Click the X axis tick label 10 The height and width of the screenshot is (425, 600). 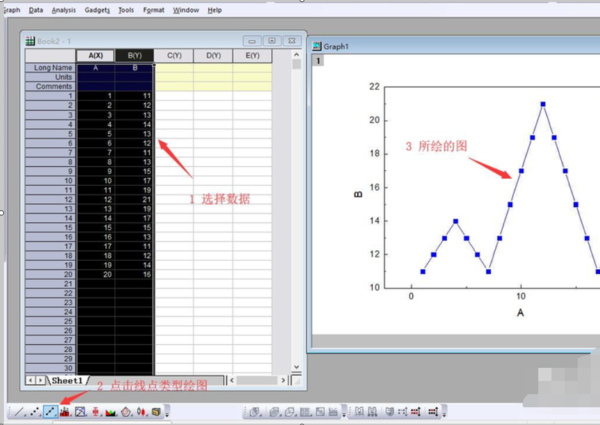521,296
